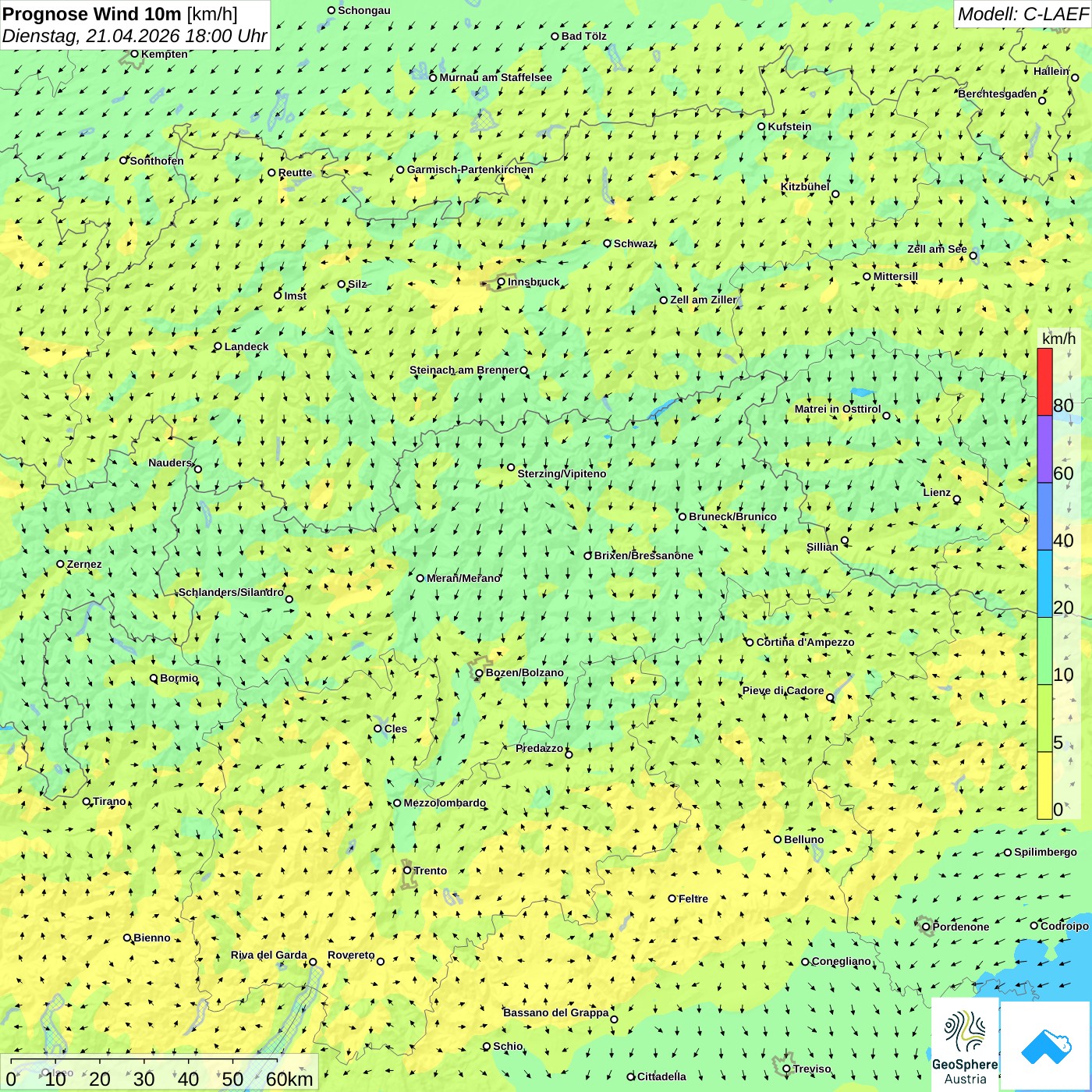Click the 'Schlanders/Silandro' label

pos(231,592)
